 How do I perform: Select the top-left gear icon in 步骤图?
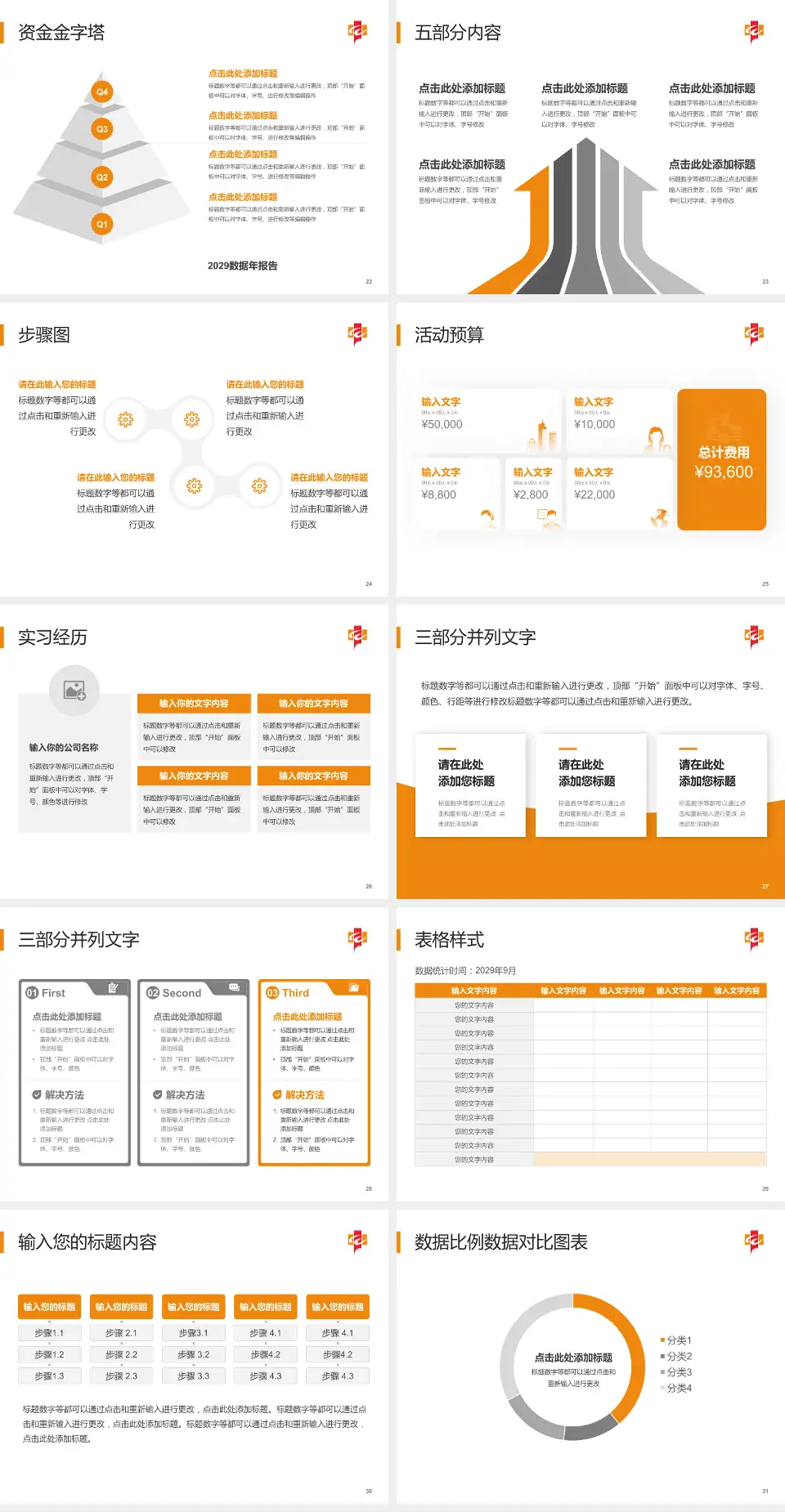coord(125,419)
